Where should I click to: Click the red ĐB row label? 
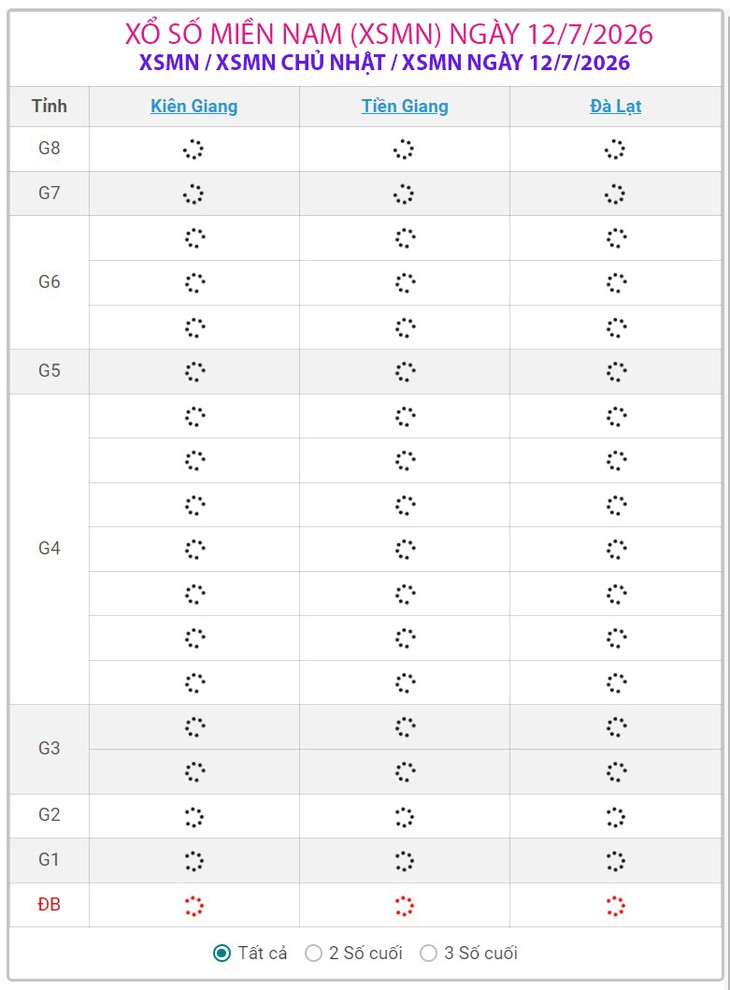pyautogui.click(x=49, y=904)
